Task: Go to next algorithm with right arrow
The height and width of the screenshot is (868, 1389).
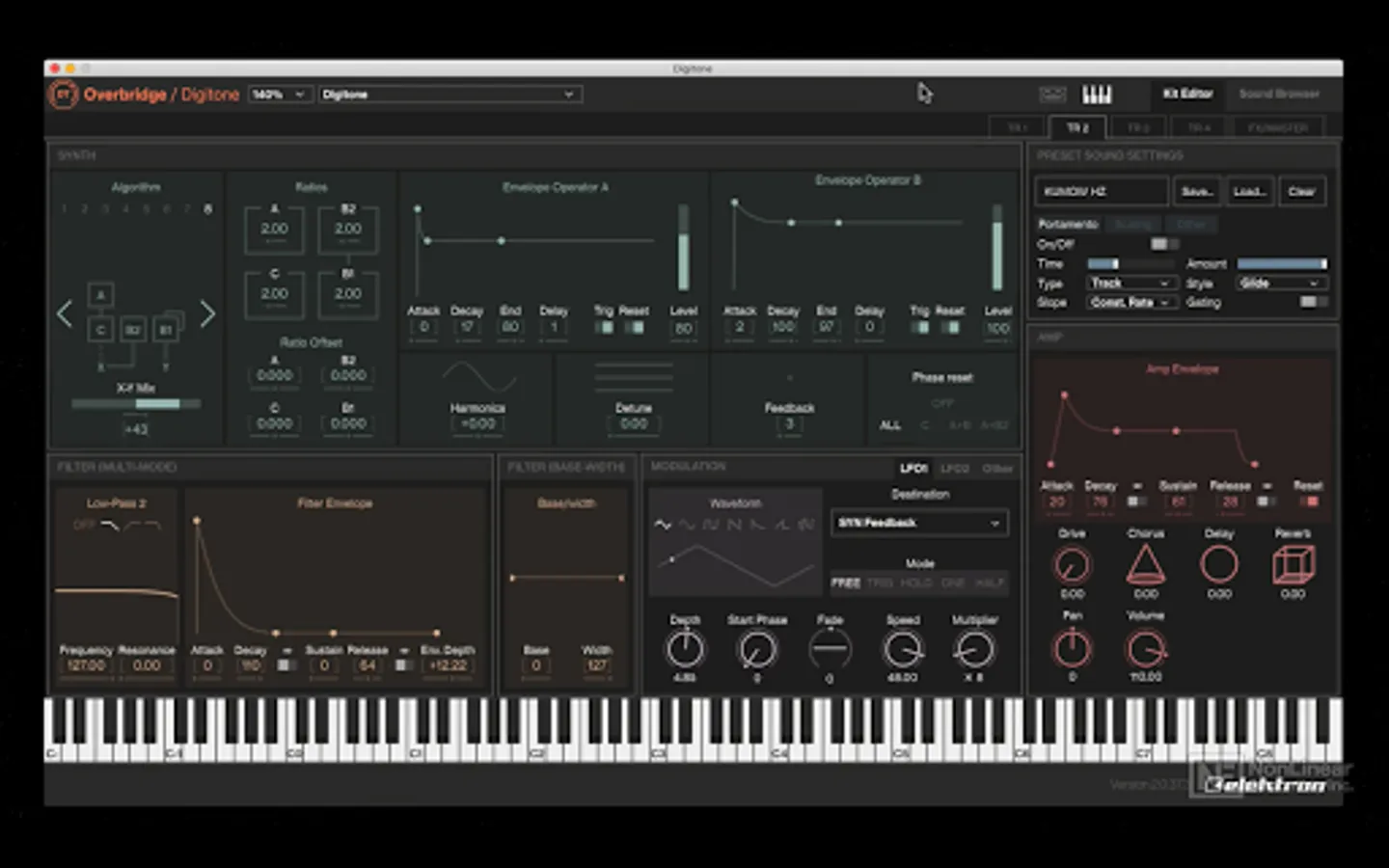Action: [x=207, y=313]
